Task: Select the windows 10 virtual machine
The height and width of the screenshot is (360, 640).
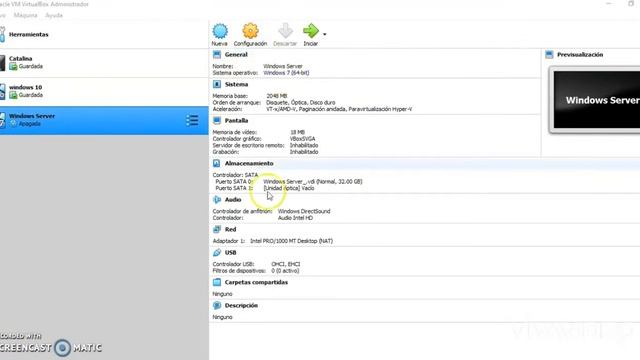Action: [x=104, y=92]
